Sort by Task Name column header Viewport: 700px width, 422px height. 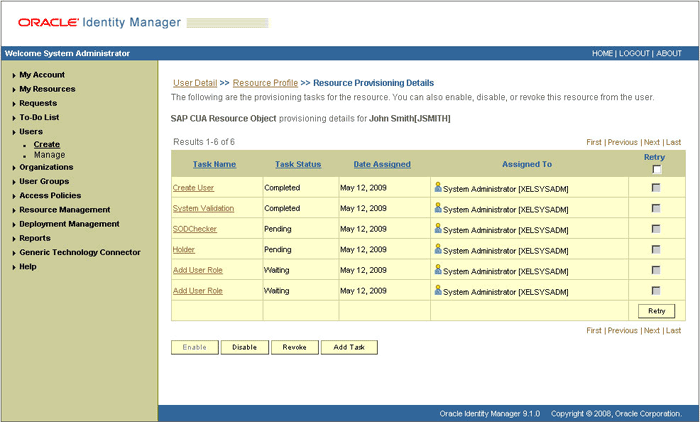[214, 164]
